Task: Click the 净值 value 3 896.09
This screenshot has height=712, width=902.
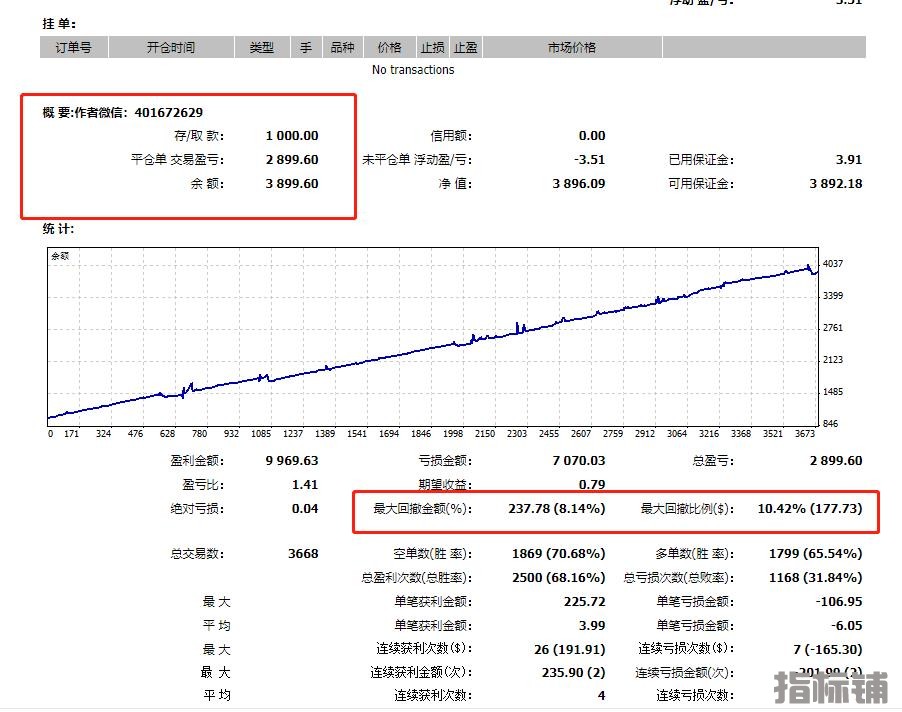Action: [x=578, y=184]
